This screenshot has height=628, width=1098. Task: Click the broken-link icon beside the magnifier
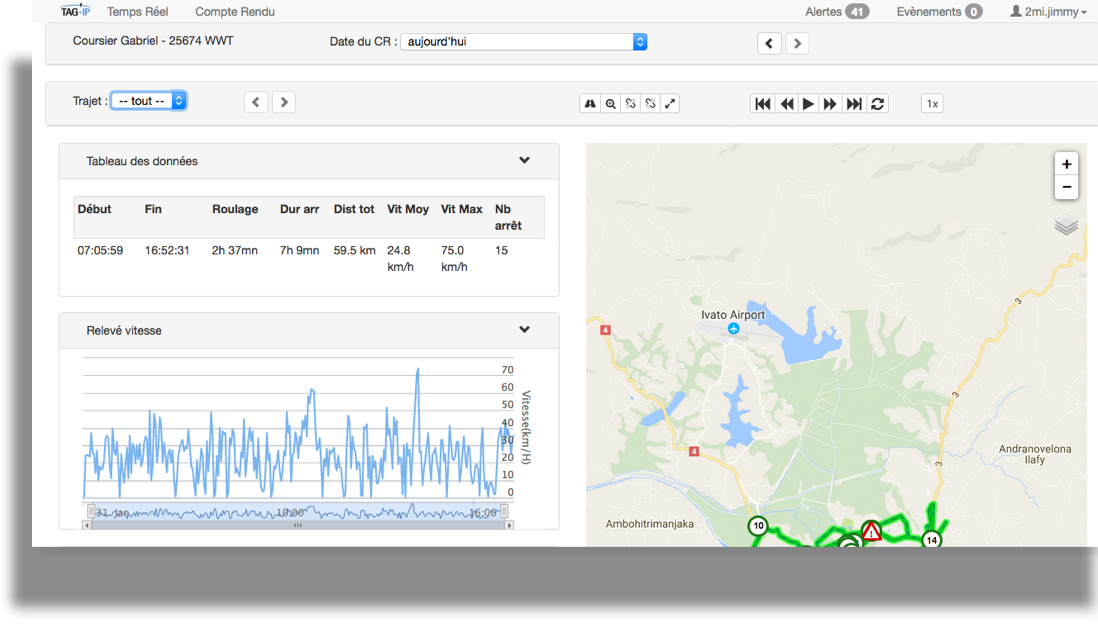click(x=630, y=104)
